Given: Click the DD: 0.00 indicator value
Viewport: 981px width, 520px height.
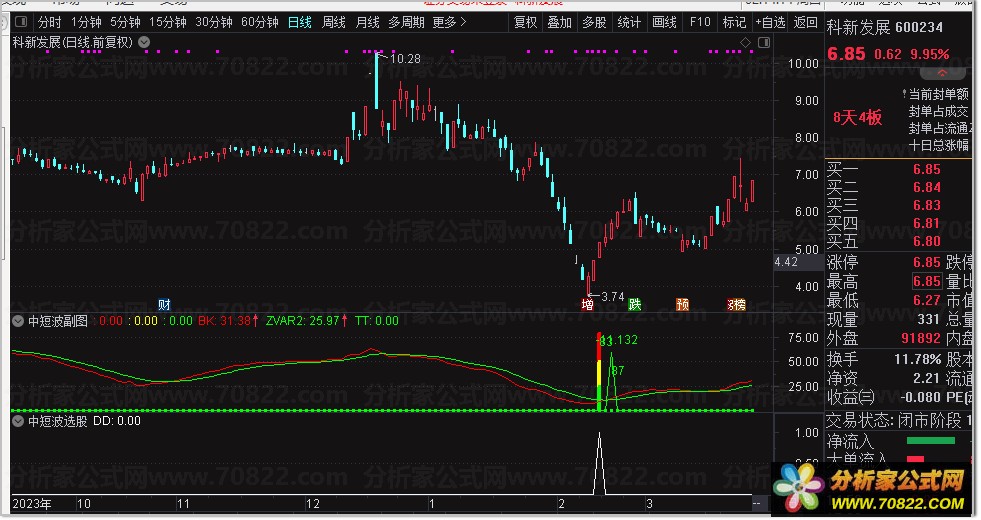Looking at the screenshot, I should (117, 421).
